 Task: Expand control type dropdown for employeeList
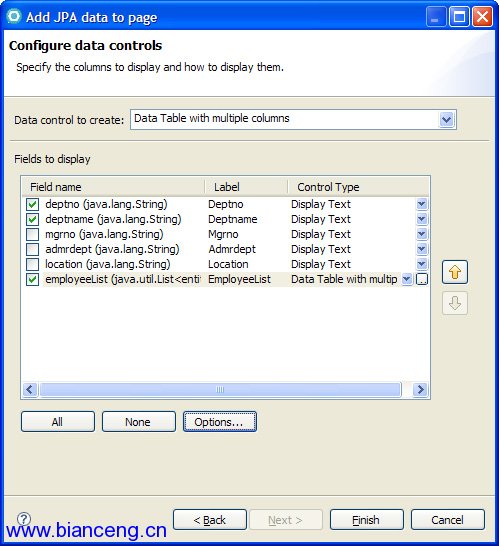click(x=406, y=279)
